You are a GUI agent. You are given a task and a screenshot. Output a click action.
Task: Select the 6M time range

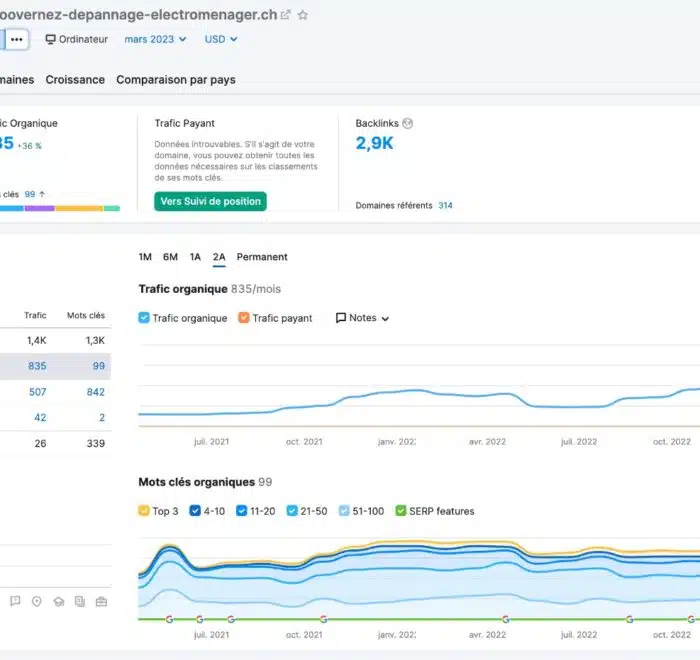point(170,257)
